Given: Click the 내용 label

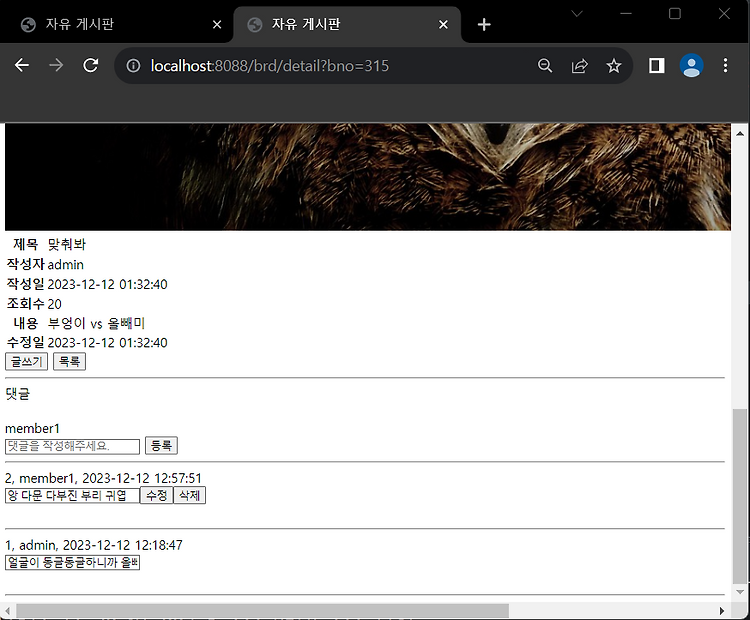Looking at the screenshot, I should [x=25, y=323].
